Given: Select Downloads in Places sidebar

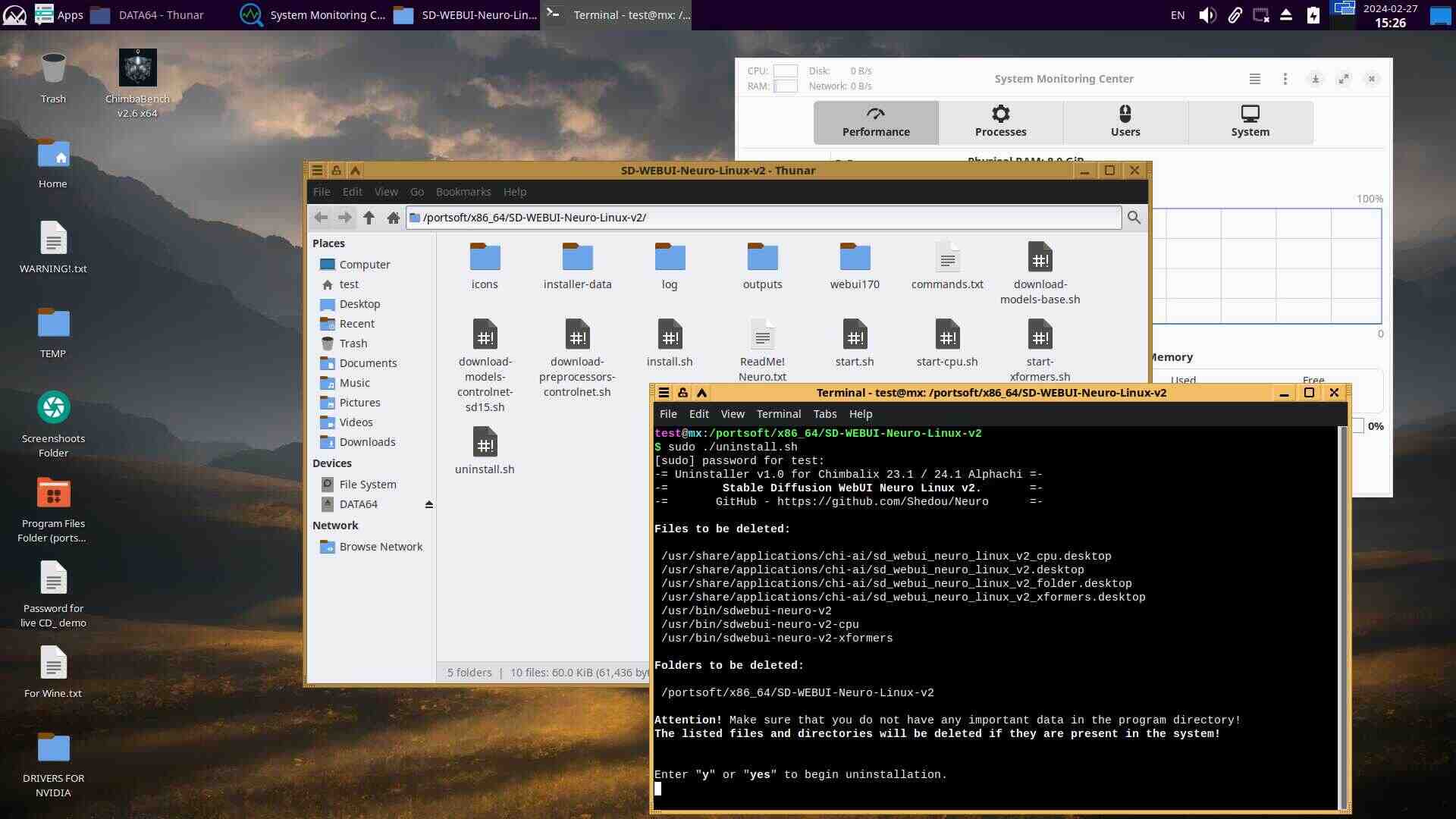Looking at the screenshot, I should pos(367,442).
